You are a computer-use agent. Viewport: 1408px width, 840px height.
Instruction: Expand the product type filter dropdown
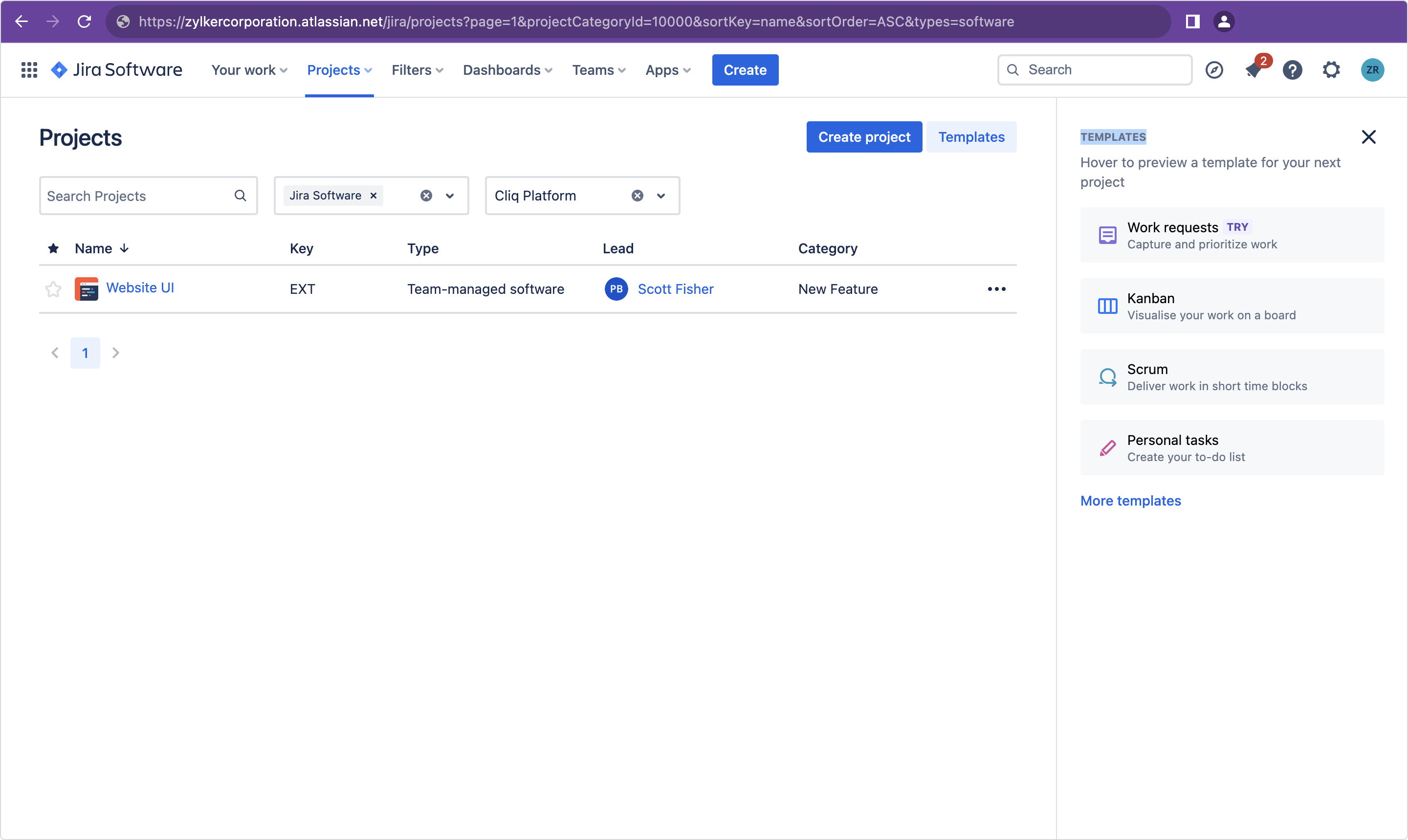(450, 196)
